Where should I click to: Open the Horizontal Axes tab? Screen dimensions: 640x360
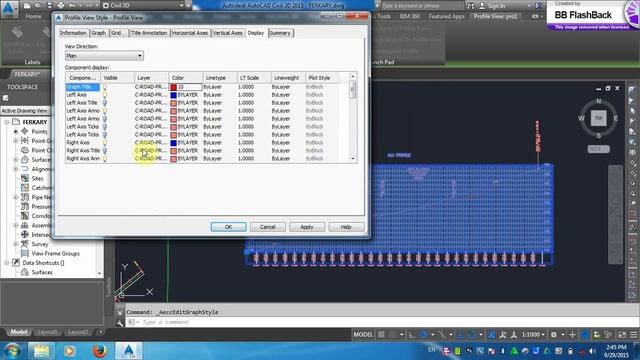190,33
